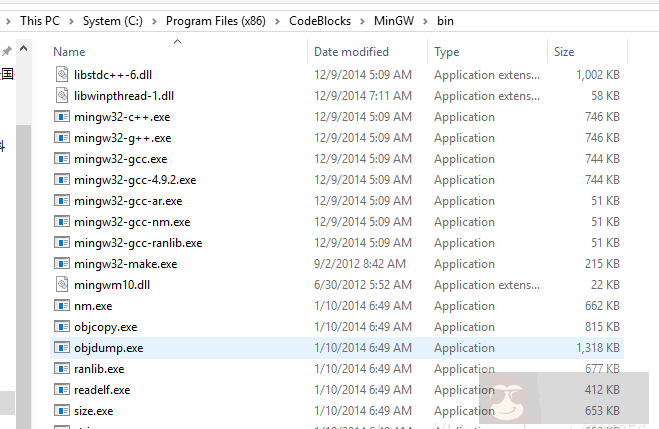Viewport: 659px width, 429px height.
Task: Collapse navigation pane with up arrow
Action: 24,49
